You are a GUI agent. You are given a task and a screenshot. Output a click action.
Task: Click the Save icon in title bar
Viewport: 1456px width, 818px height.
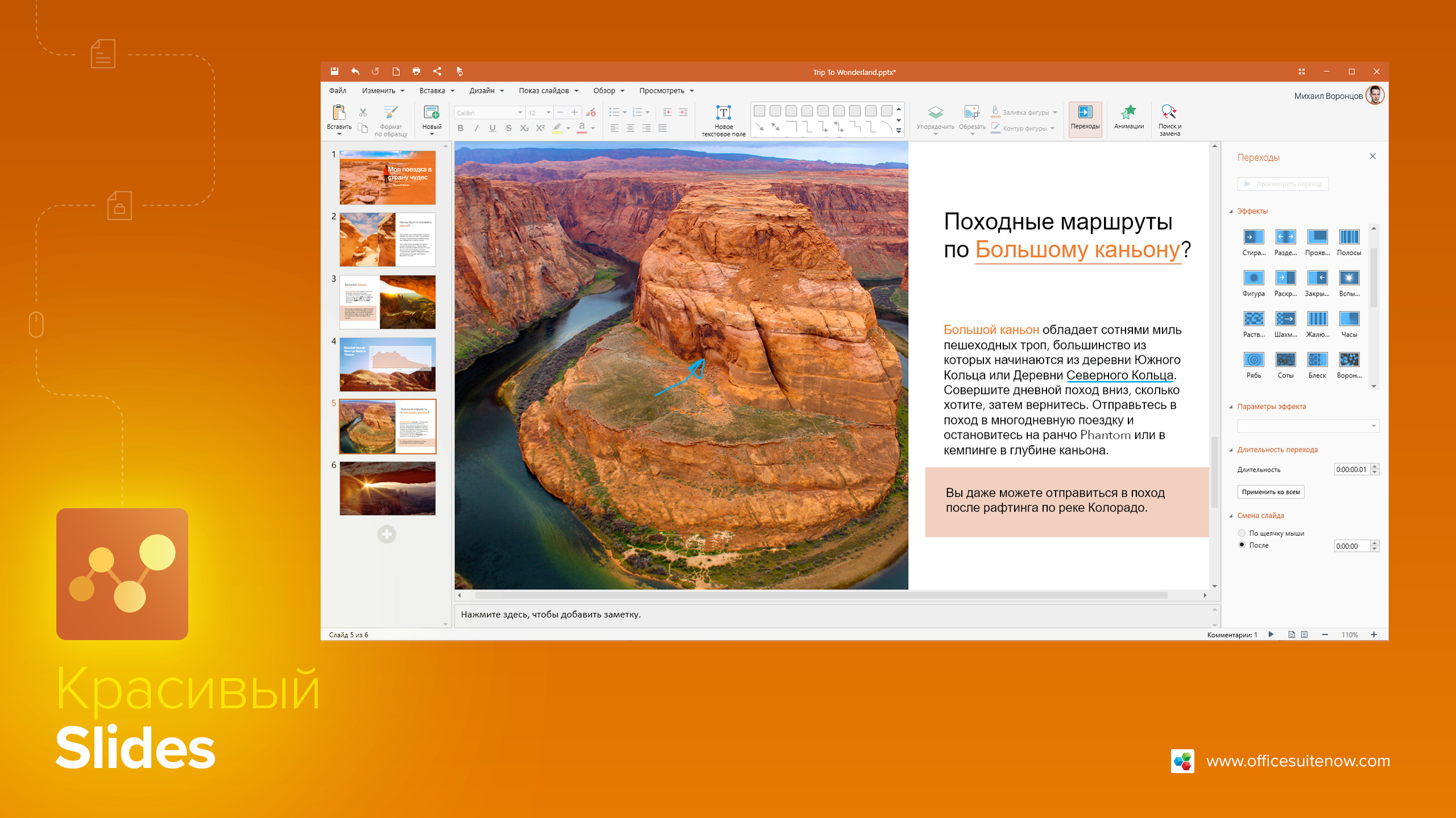tap(334, 72)
